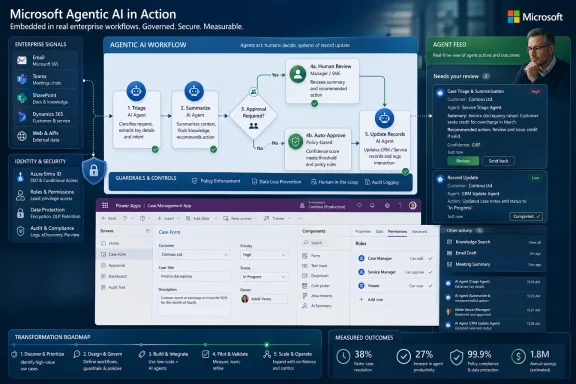
Task: Switch to the Data tab
Action: [x=379, y=232]
